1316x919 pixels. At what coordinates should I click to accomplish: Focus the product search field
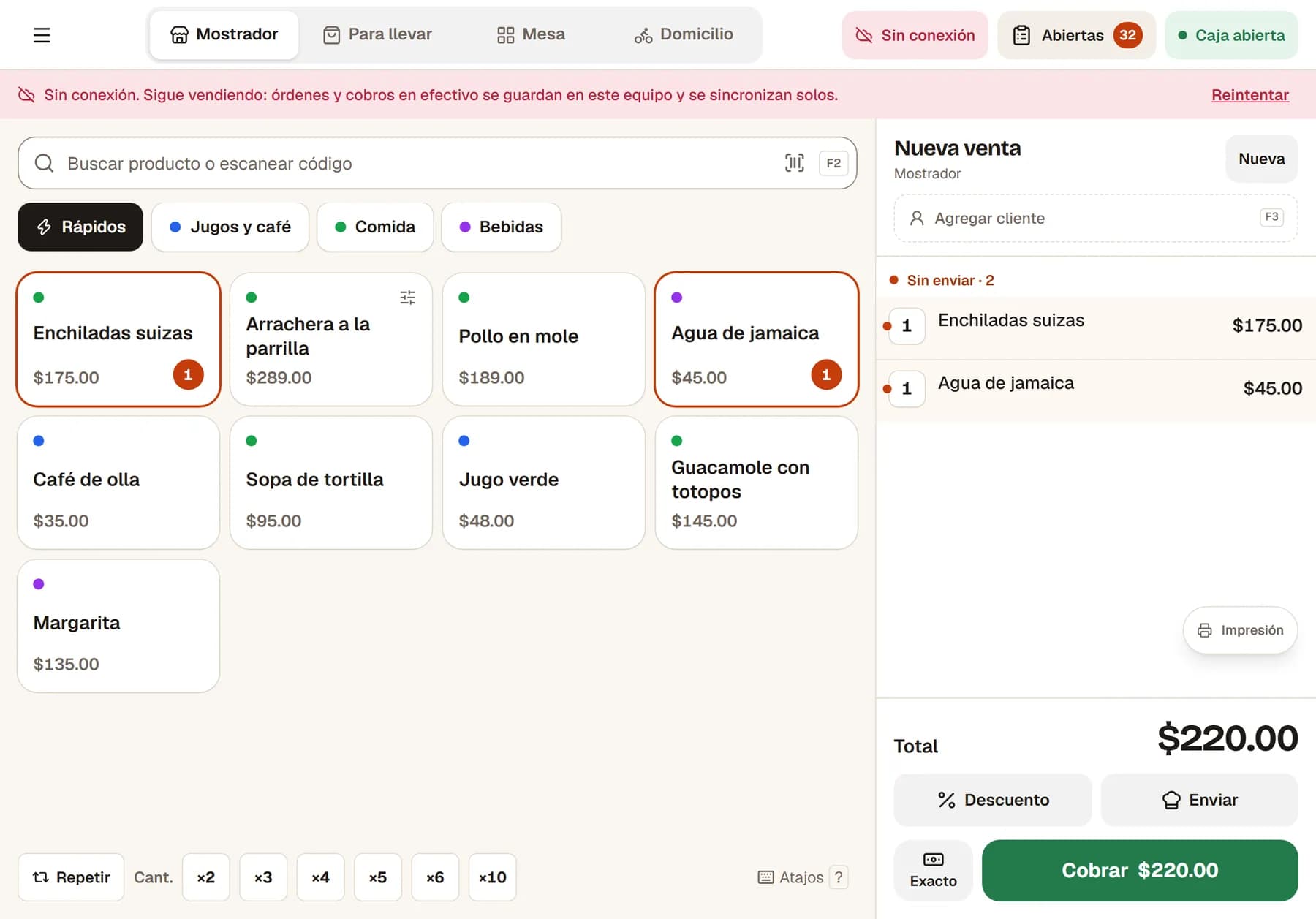437,163
